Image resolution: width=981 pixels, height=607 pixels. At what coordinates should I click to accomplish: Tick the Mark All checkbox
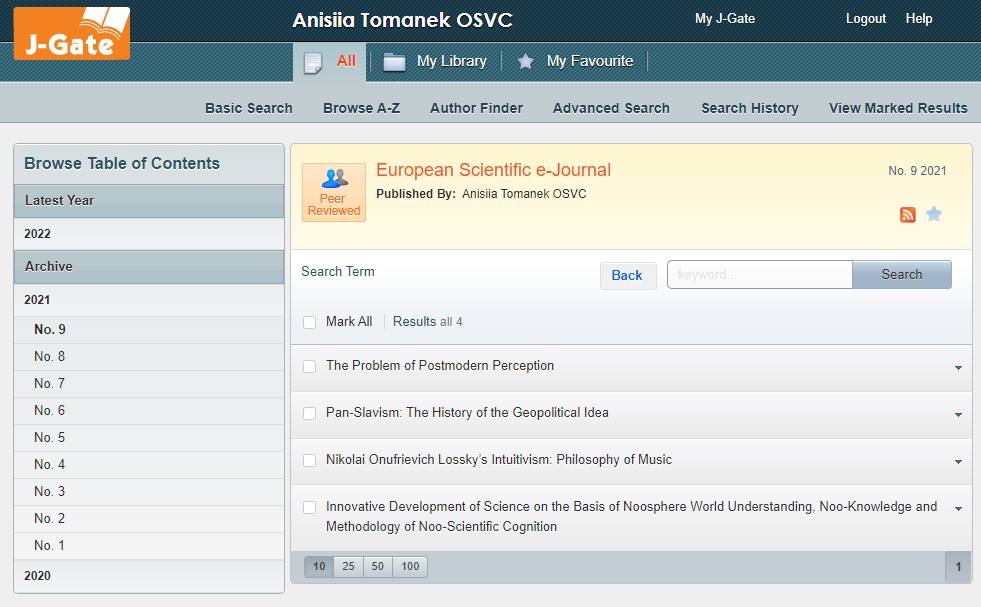310,322
